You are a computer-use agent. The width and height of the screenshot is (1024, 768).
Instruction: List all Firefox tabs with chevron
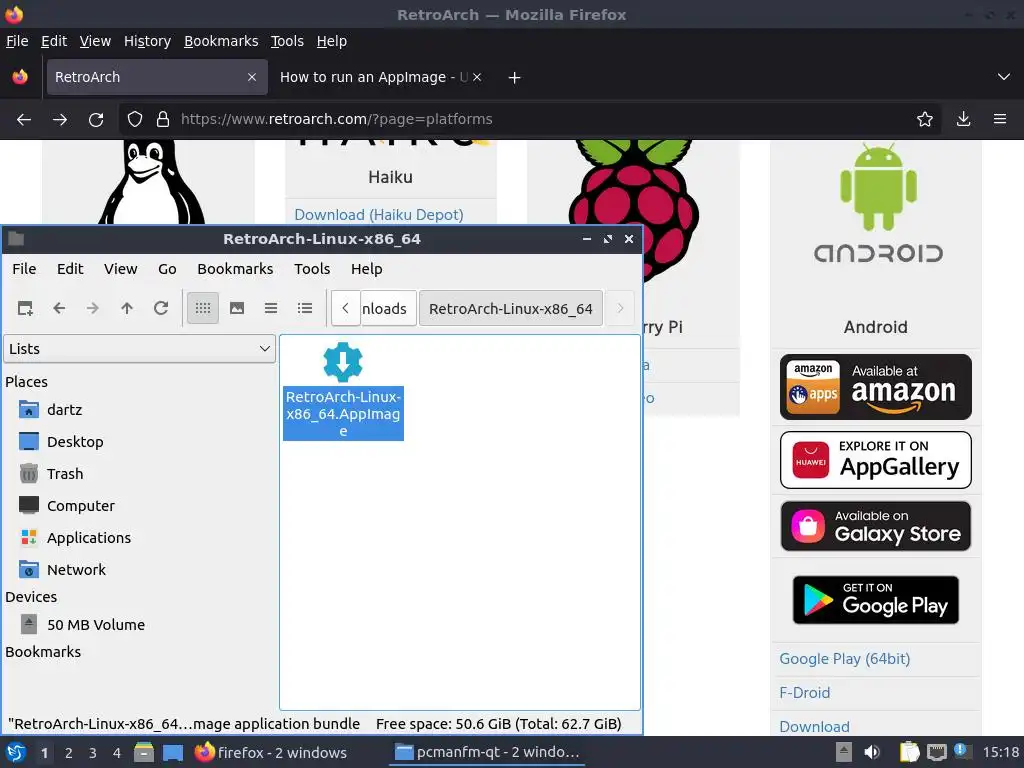click(1004, 77)
